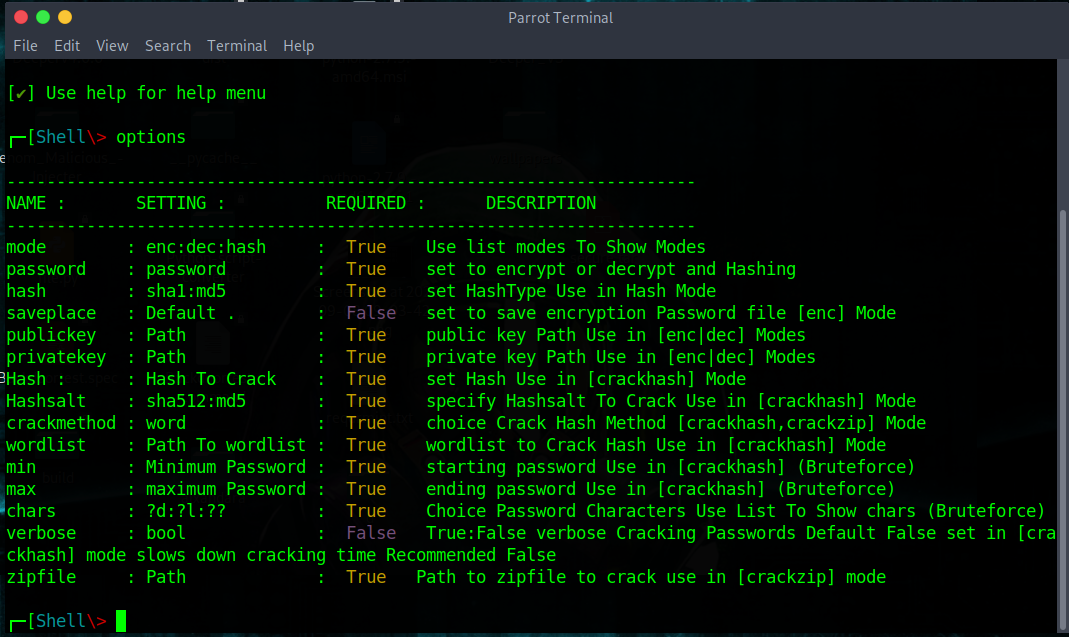Screen dimensions: 1069x637
Task: Click the 'mode' option name
Action: [26, 247]
